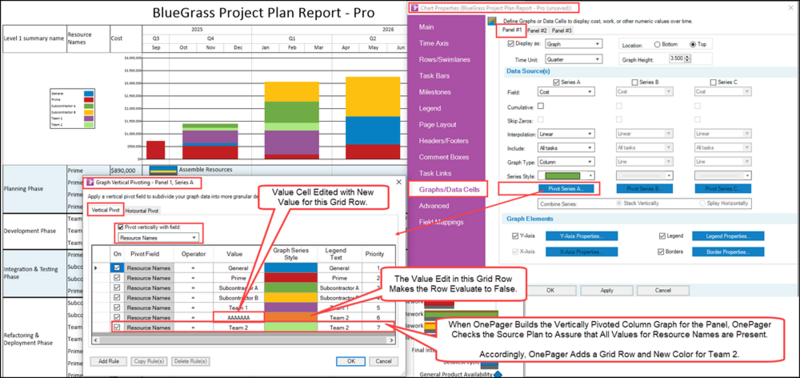Enable the Series C checkbox
The image size is (800, 378).
click(713, 82)
